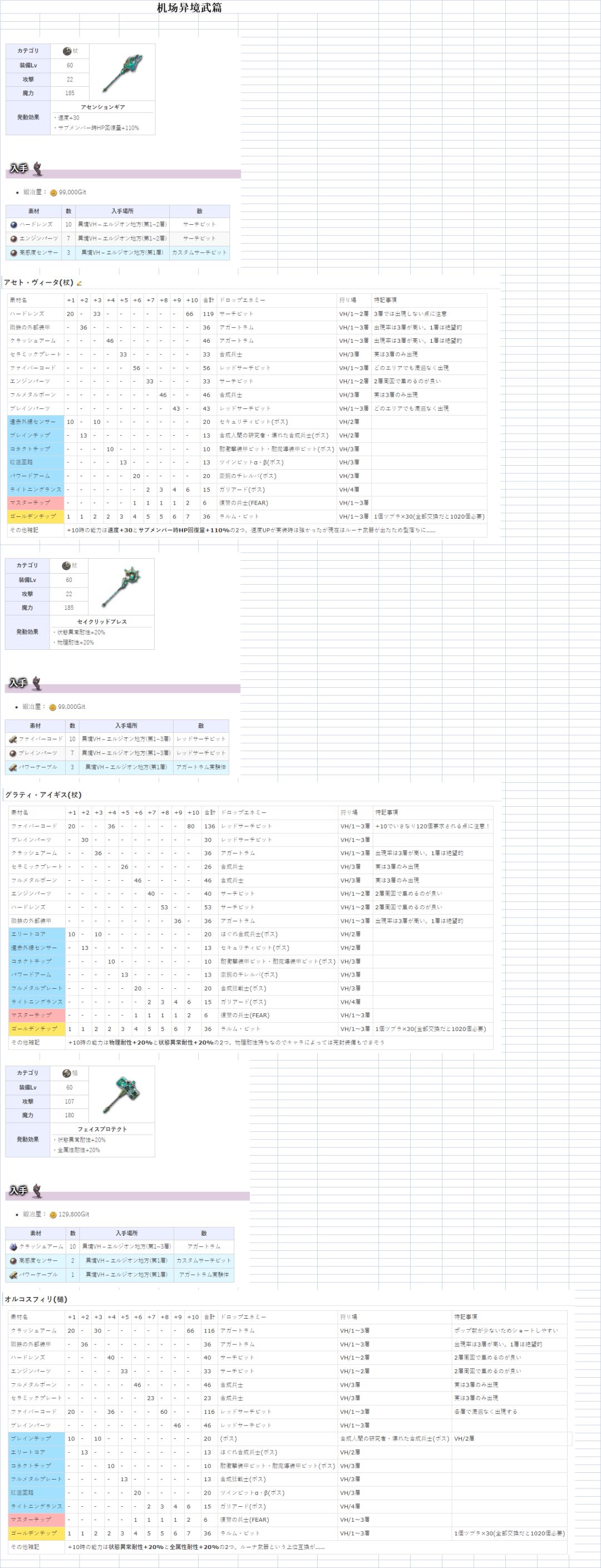The width and height of the screenshot is (601, 1568).
Task: Click the ・物理耐性+20% effect line in the セイクリッドブレス stat box
Action: pos(73,643)
